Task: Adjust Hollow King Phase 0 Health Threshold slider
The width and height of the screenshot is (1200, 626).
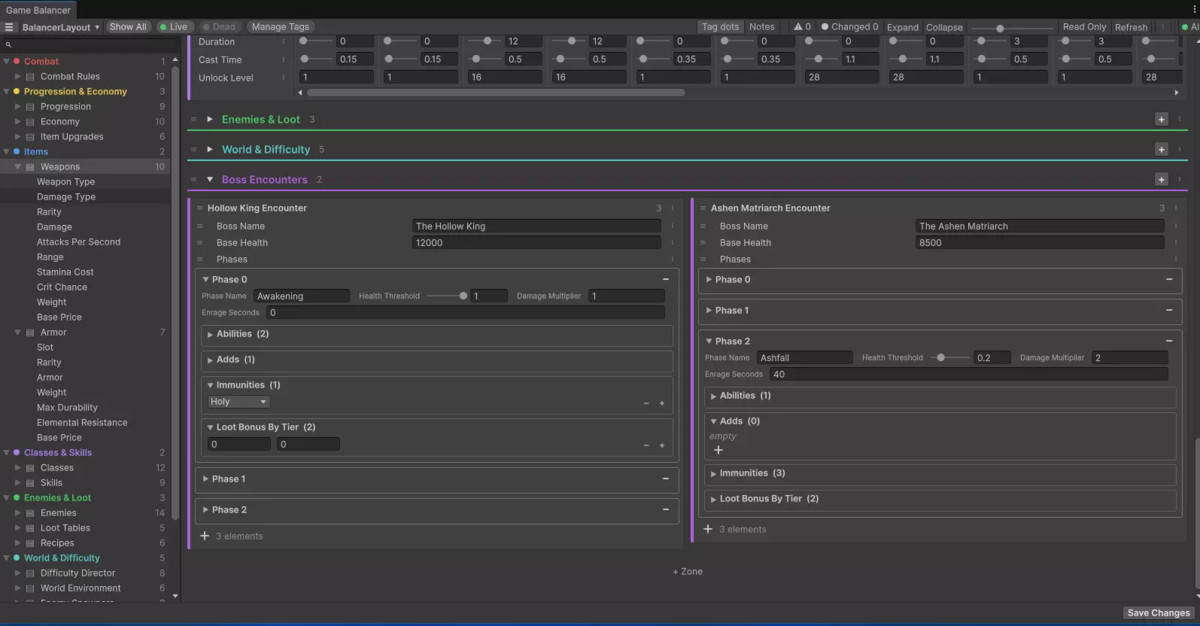Action: (446, 296)
